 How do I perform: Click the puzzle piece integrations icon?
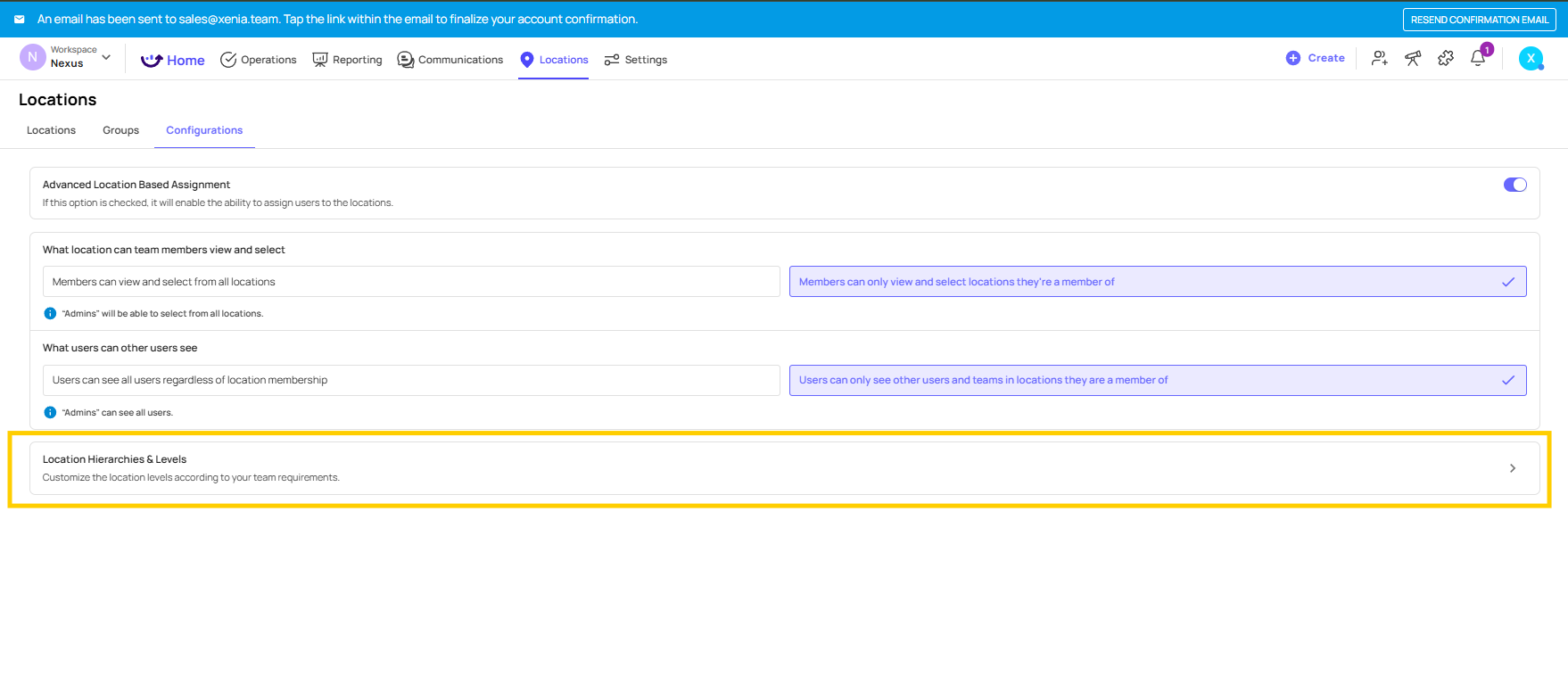pos(1446,59)
